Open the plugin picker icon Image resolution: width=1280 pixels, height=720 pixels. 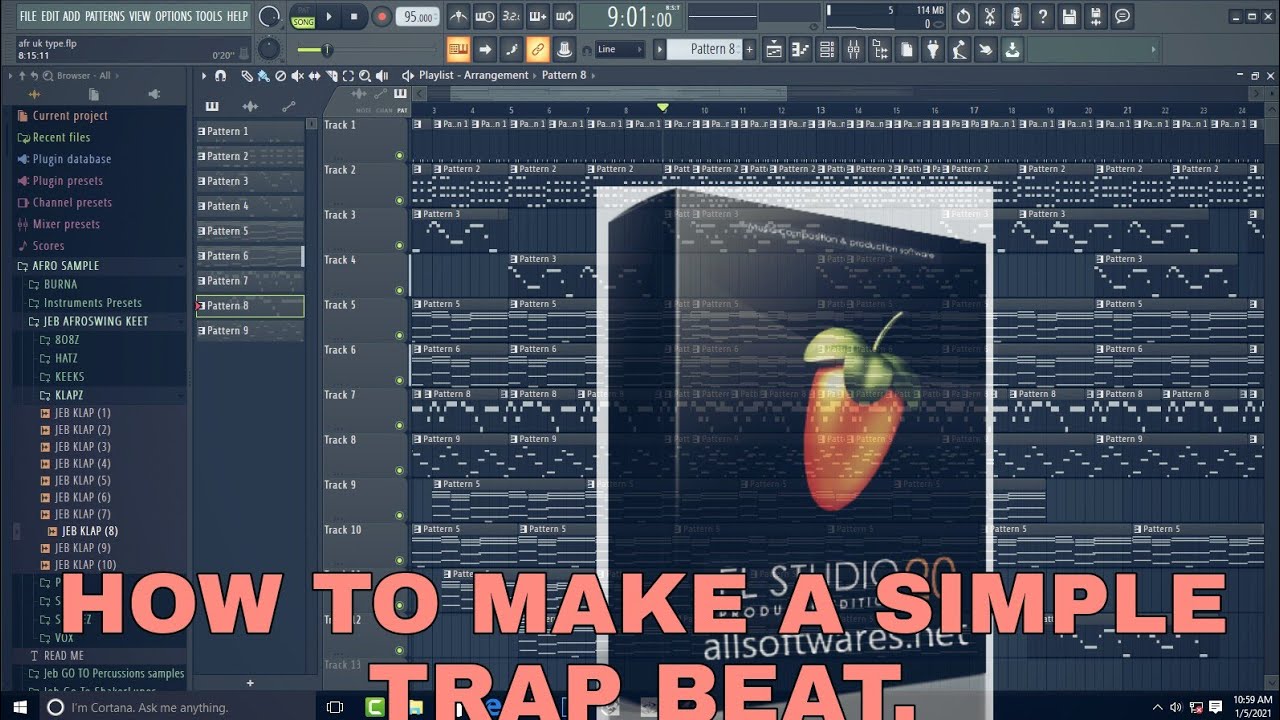tap(932, 49)
